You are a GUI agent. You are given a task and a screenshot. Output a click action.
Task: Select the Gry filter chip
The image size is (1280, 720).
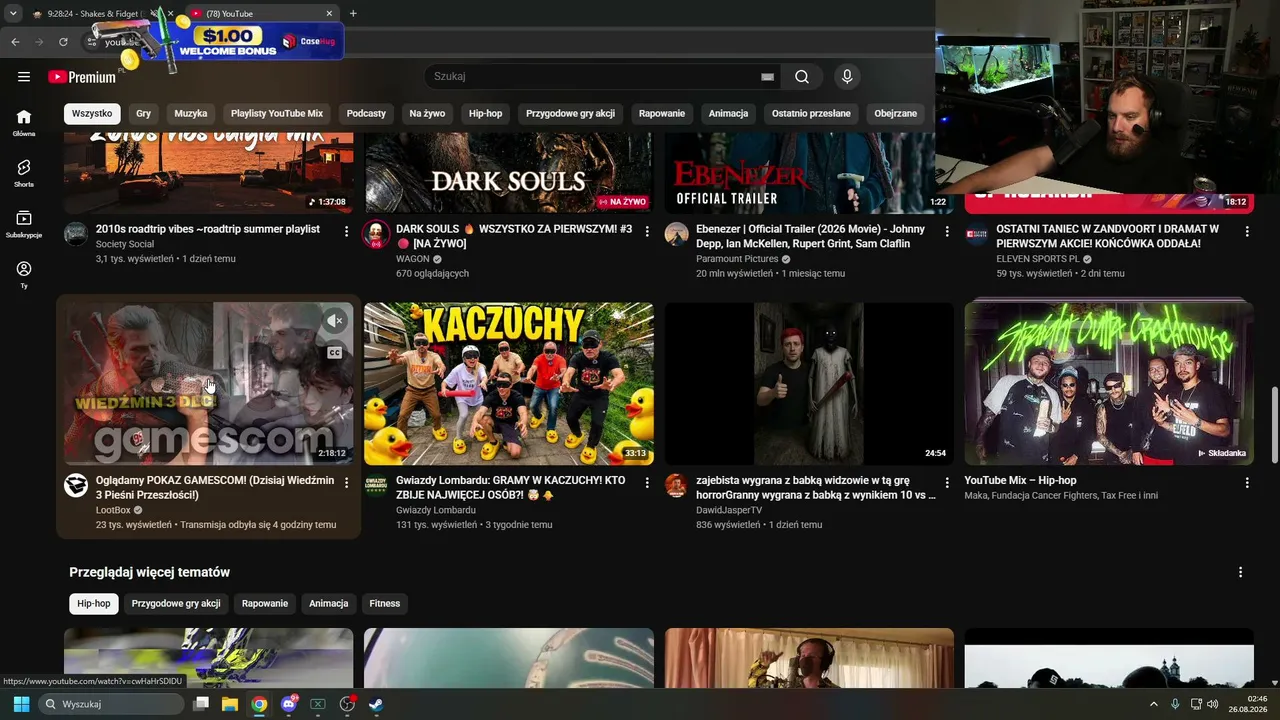coord(144,114)
